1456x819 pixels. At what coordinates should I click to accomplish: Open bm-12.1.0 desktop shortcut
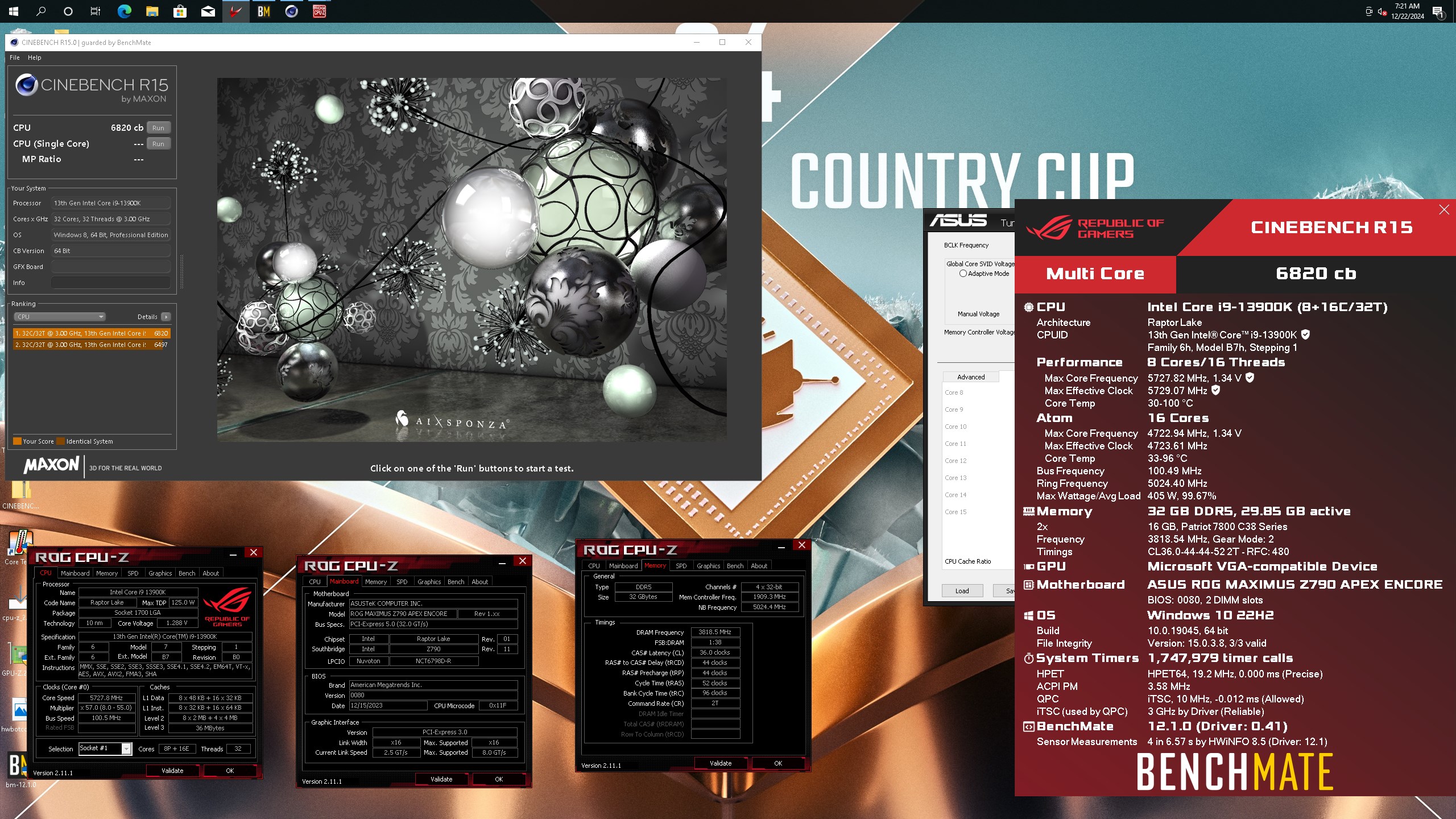tap(19, 770)
